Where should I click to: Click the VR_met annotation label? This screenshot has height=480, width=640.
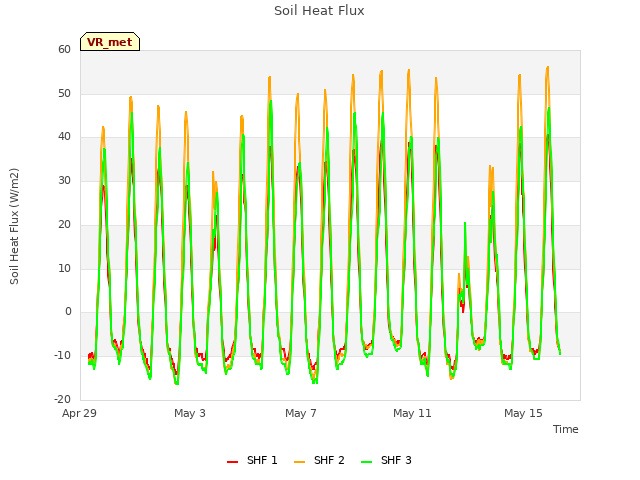(110, 42)
